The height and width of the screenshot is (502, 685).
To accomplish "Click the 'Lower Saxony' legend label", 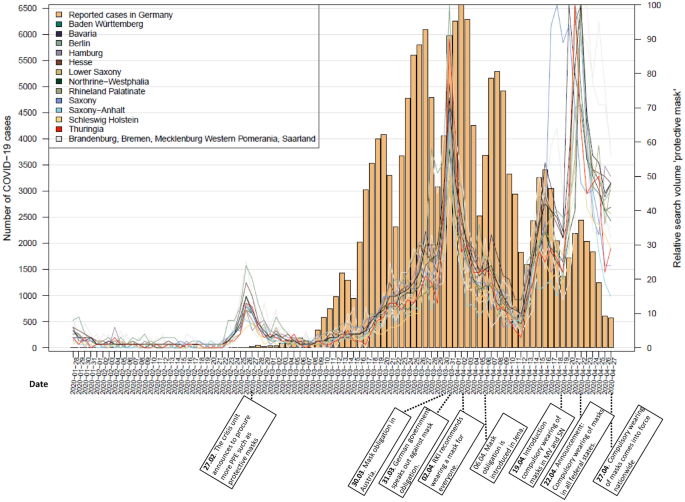I will (95, 72).
